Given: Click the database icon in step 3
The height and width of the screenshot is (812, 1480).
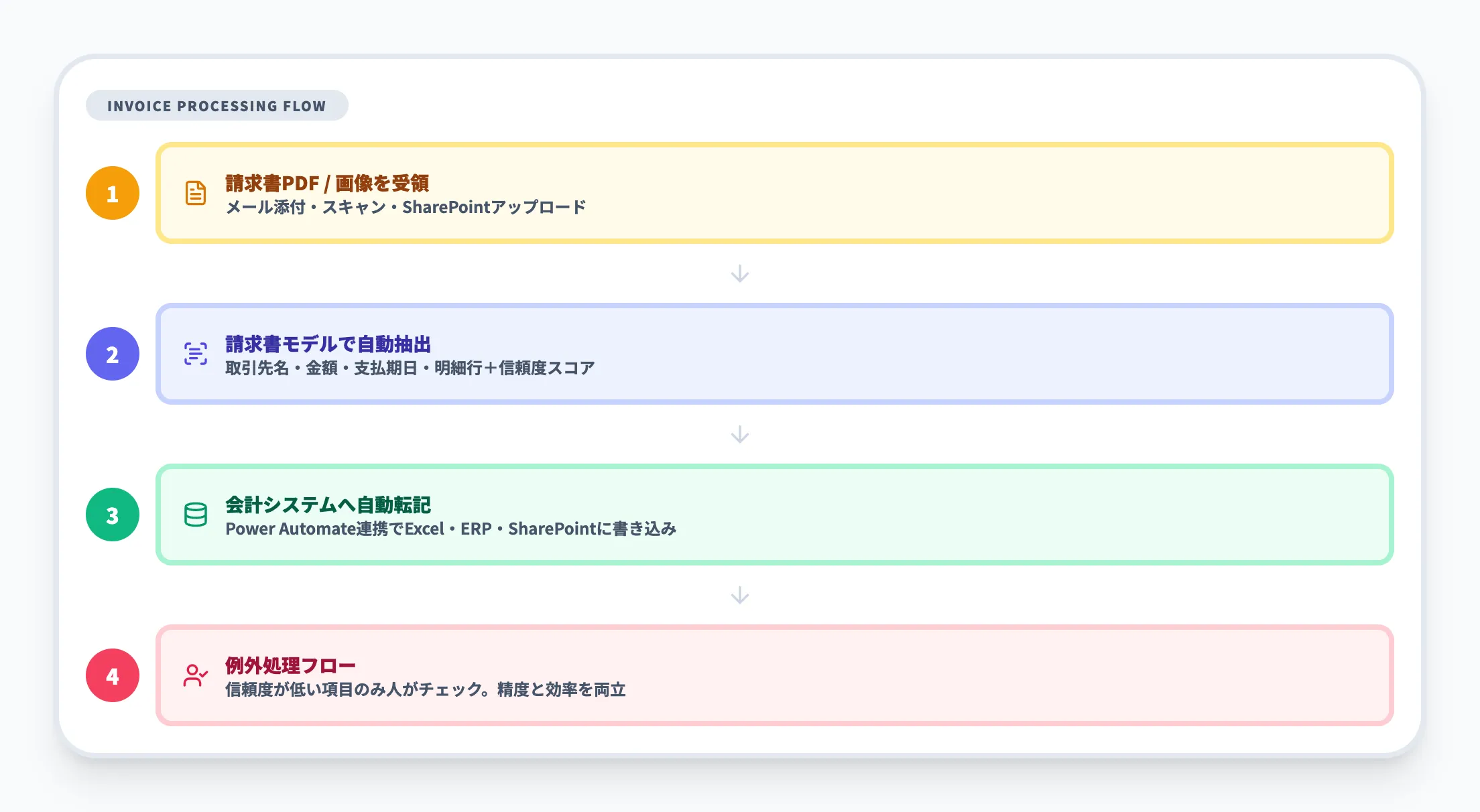Looking at the screenshot, I should click(x=195, y=514).
